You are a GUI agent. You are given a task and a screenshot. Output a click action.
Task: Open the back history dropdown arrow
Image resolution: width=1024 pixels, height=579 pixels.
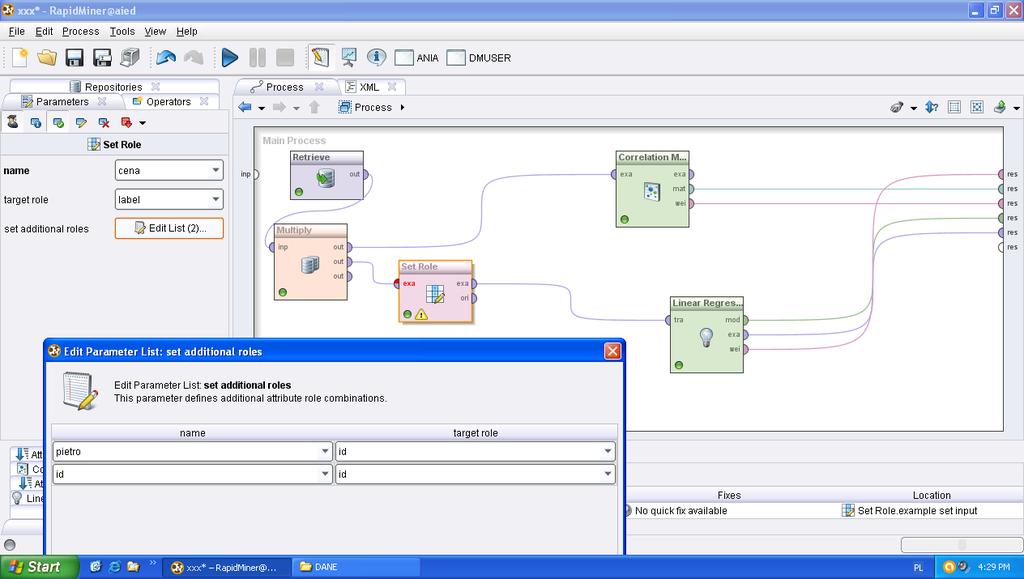tap(261, 108)
